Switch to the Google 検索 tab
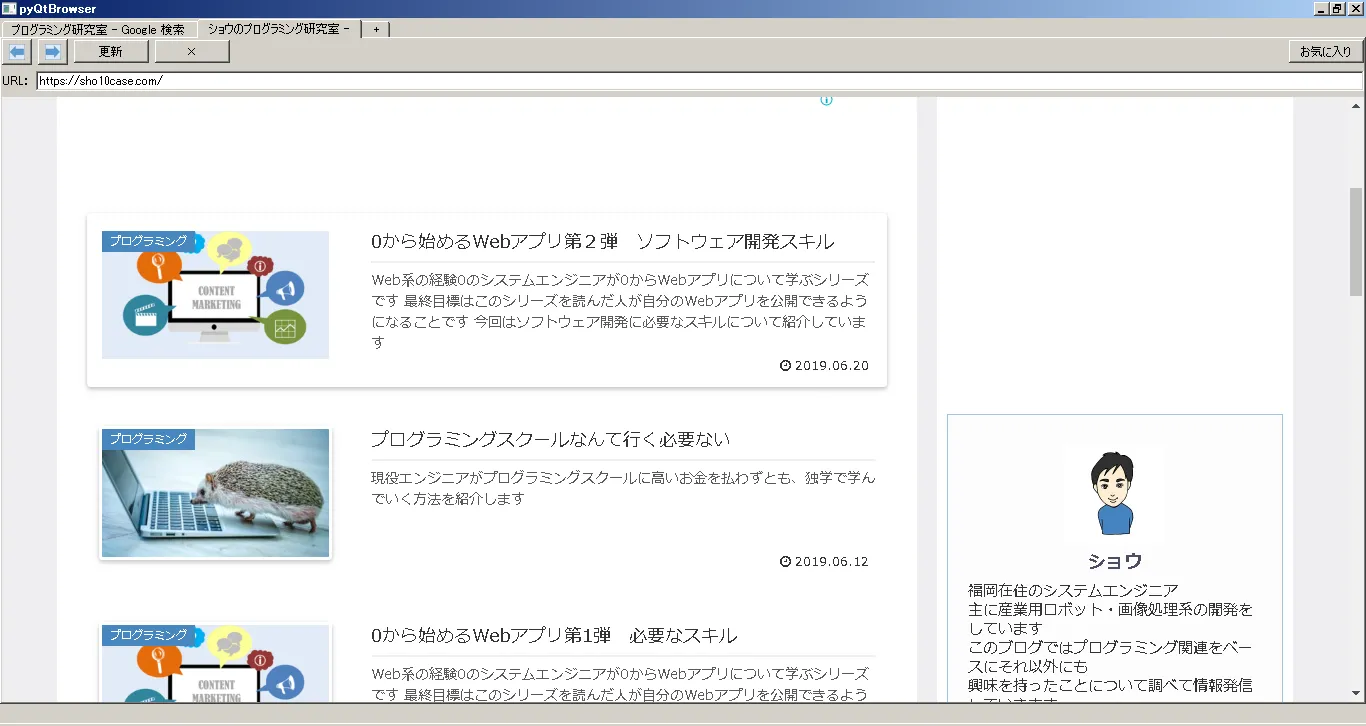The height and width of the screenshot is (726, 1366). (98, 29)
